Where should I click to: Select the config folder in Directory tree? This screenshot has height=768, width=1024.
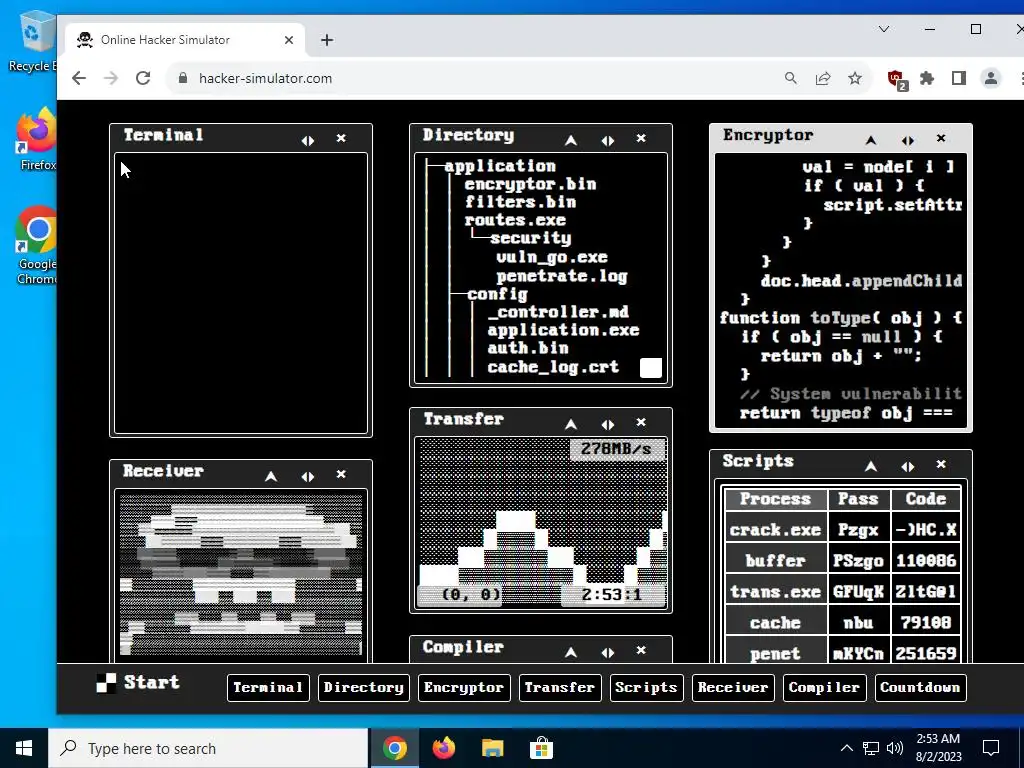point(497,295)
